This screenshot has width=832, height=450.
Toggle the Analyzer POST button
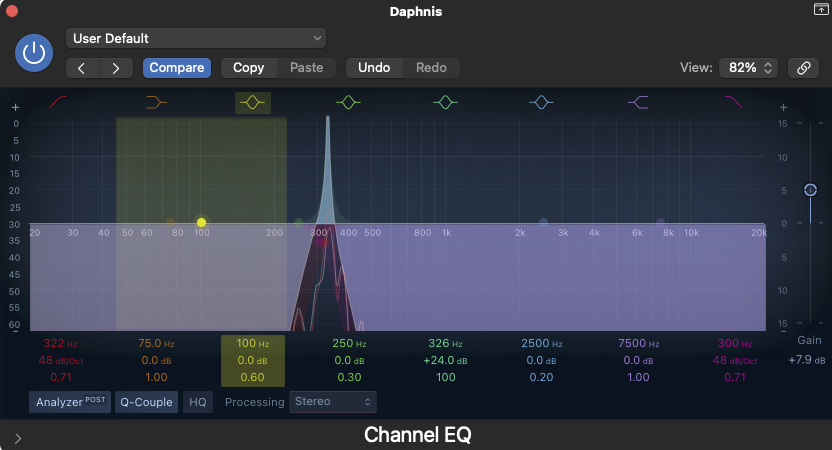(69, 402)
